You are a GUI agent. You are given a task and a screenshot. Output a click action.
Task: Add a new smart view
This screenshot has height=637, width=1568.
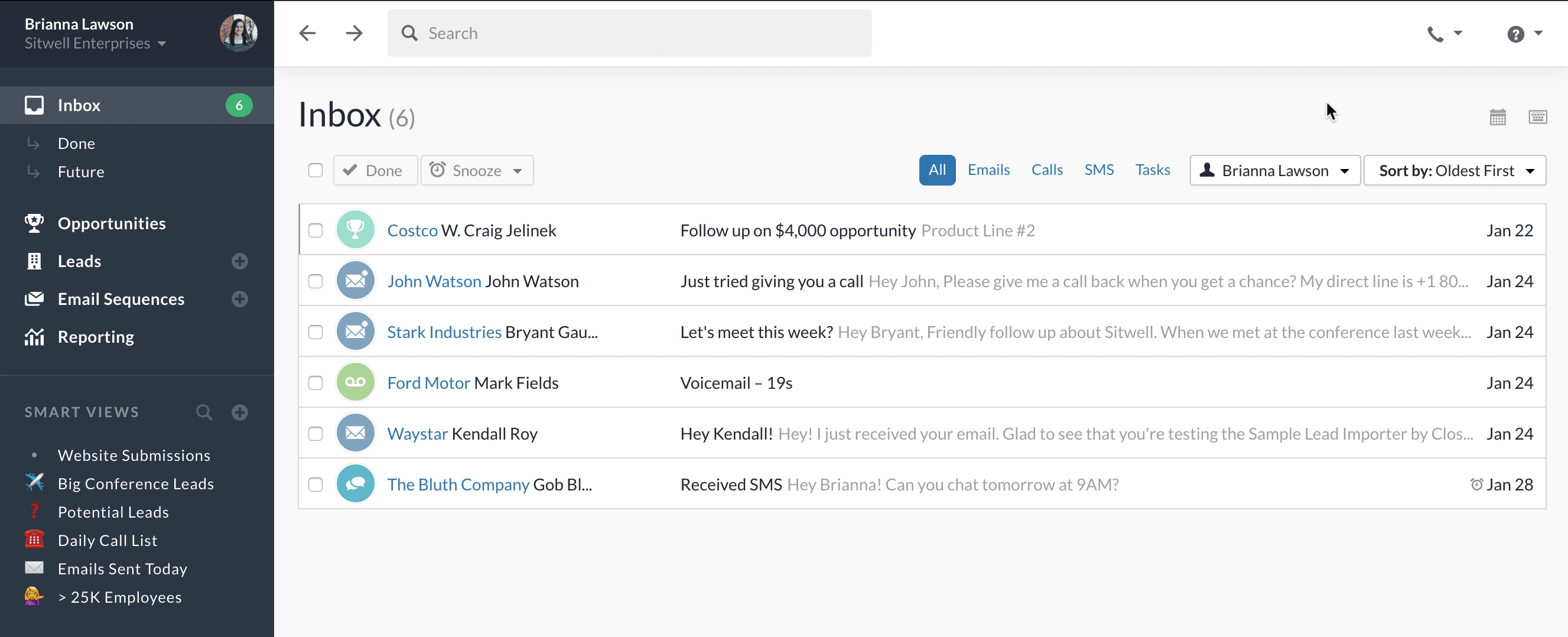[240, 412]
